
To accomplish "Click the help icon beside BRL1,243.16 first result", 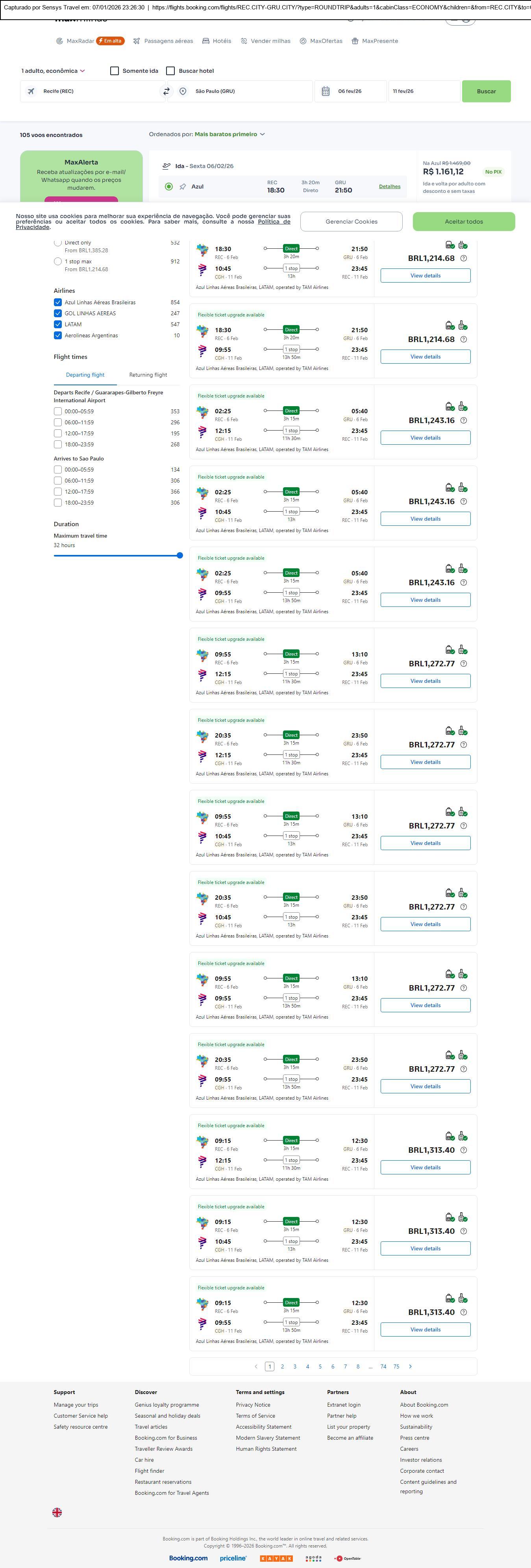I will (463, 421).
